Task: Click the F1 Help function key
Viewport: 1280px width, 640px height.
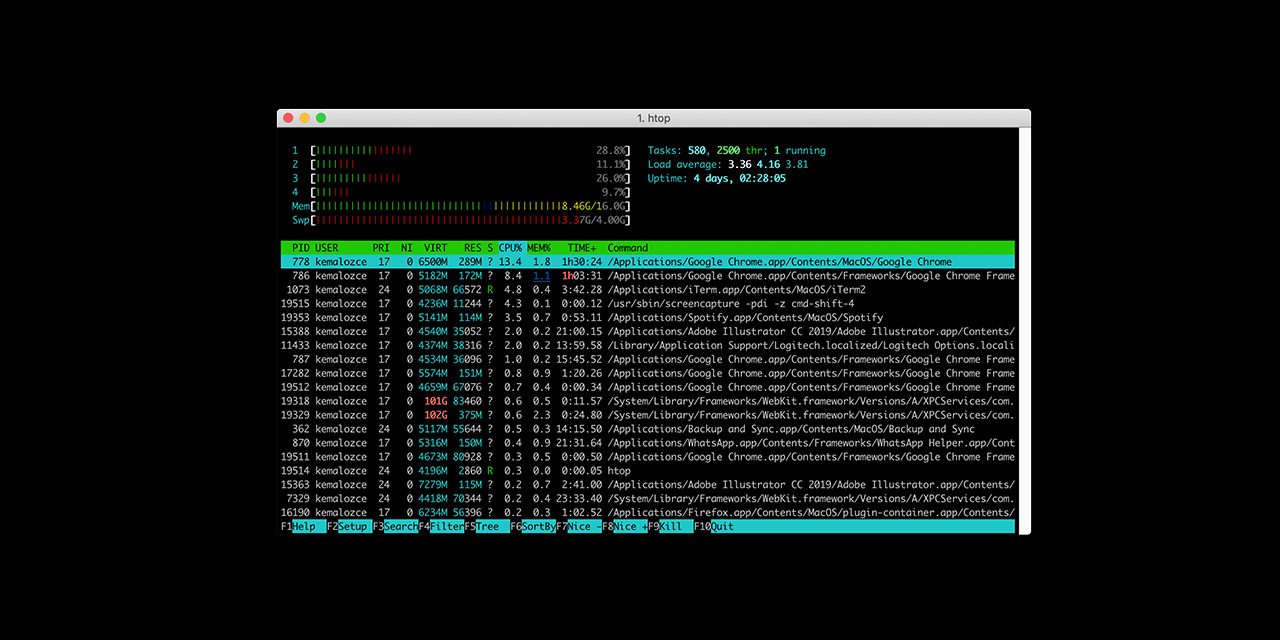Action: click(x=303, y=526)
